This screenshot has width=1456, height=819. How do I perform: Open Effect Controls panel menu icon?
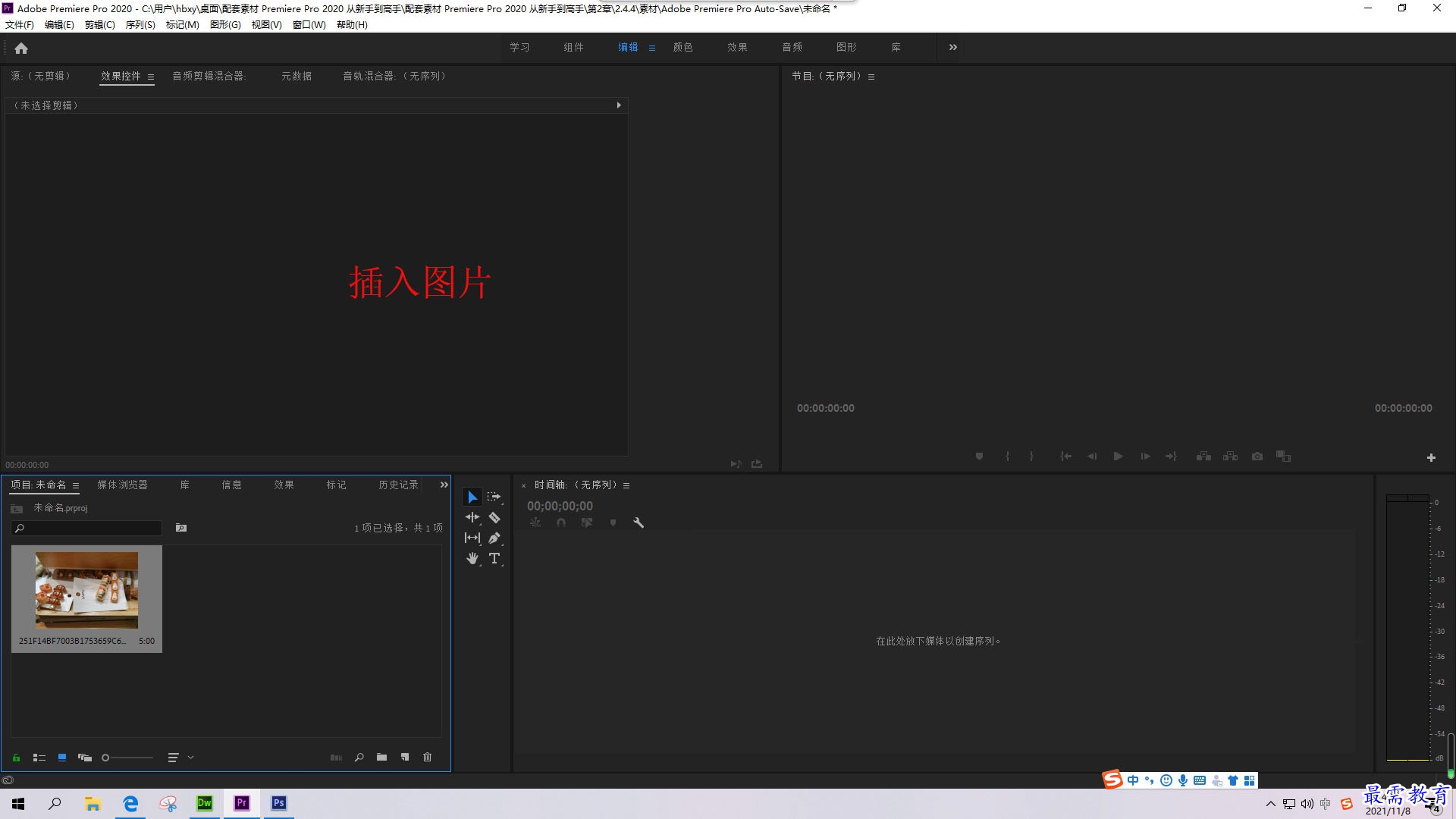(151, 77)
